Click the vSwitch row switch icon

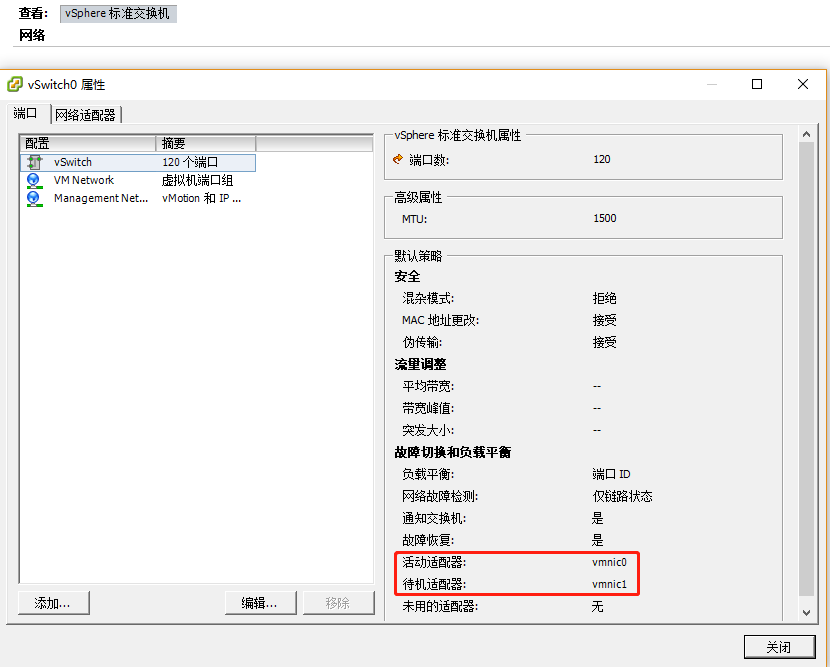coord(34,162)
